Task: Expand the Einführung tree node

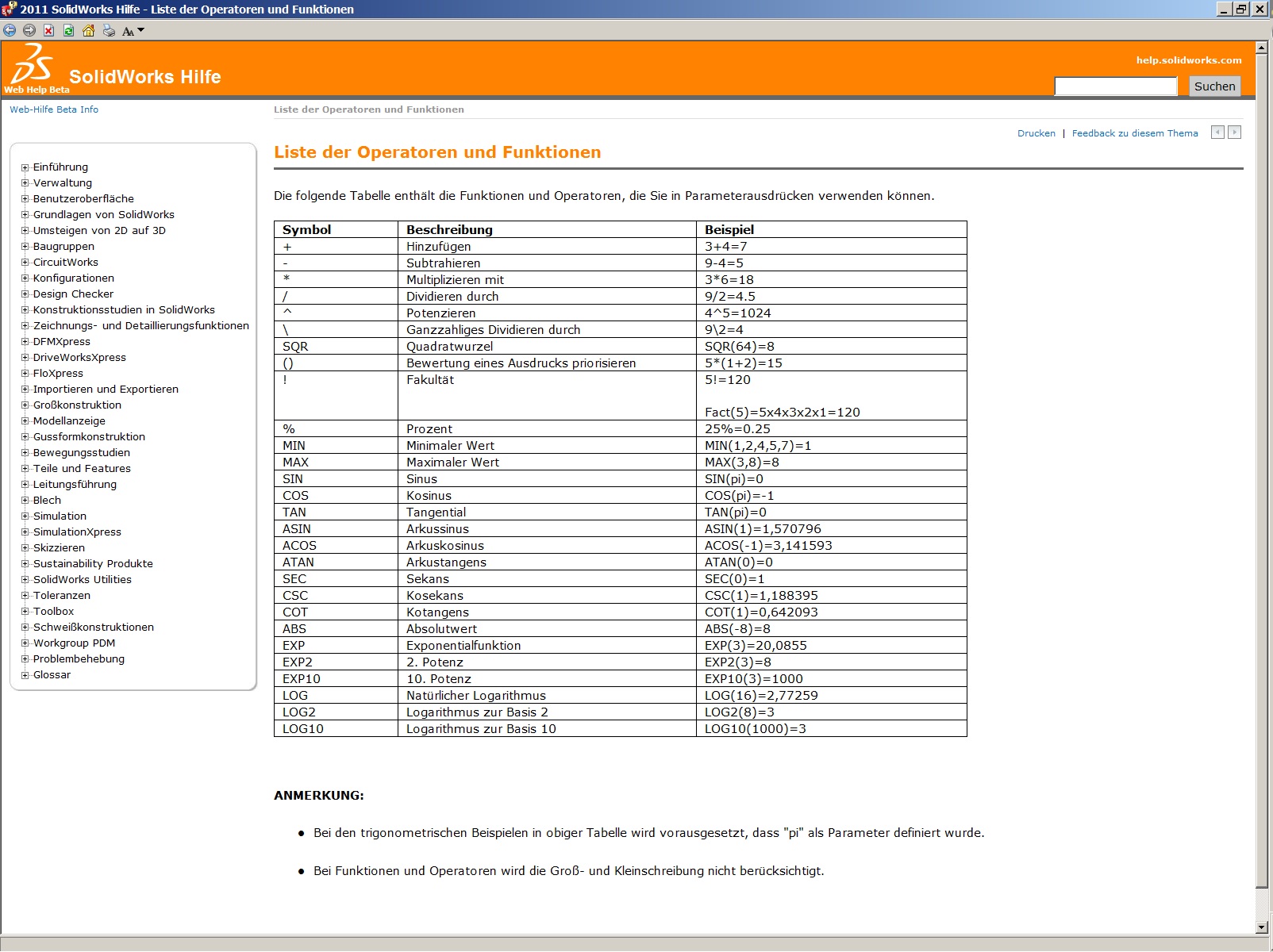Action: coord(25,167)
